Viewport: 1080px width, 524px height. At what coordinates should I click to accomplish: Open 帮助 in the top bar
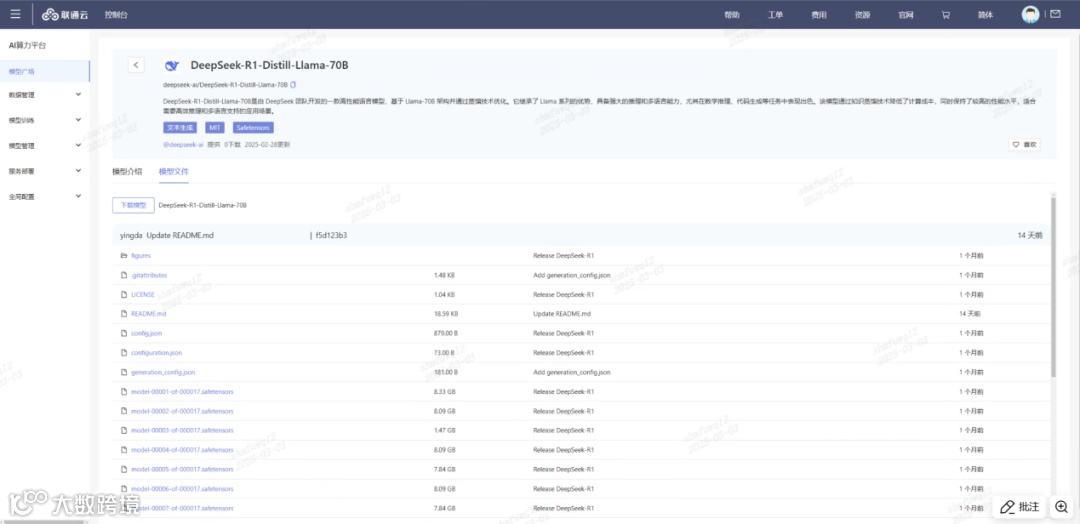coord(731,14)
